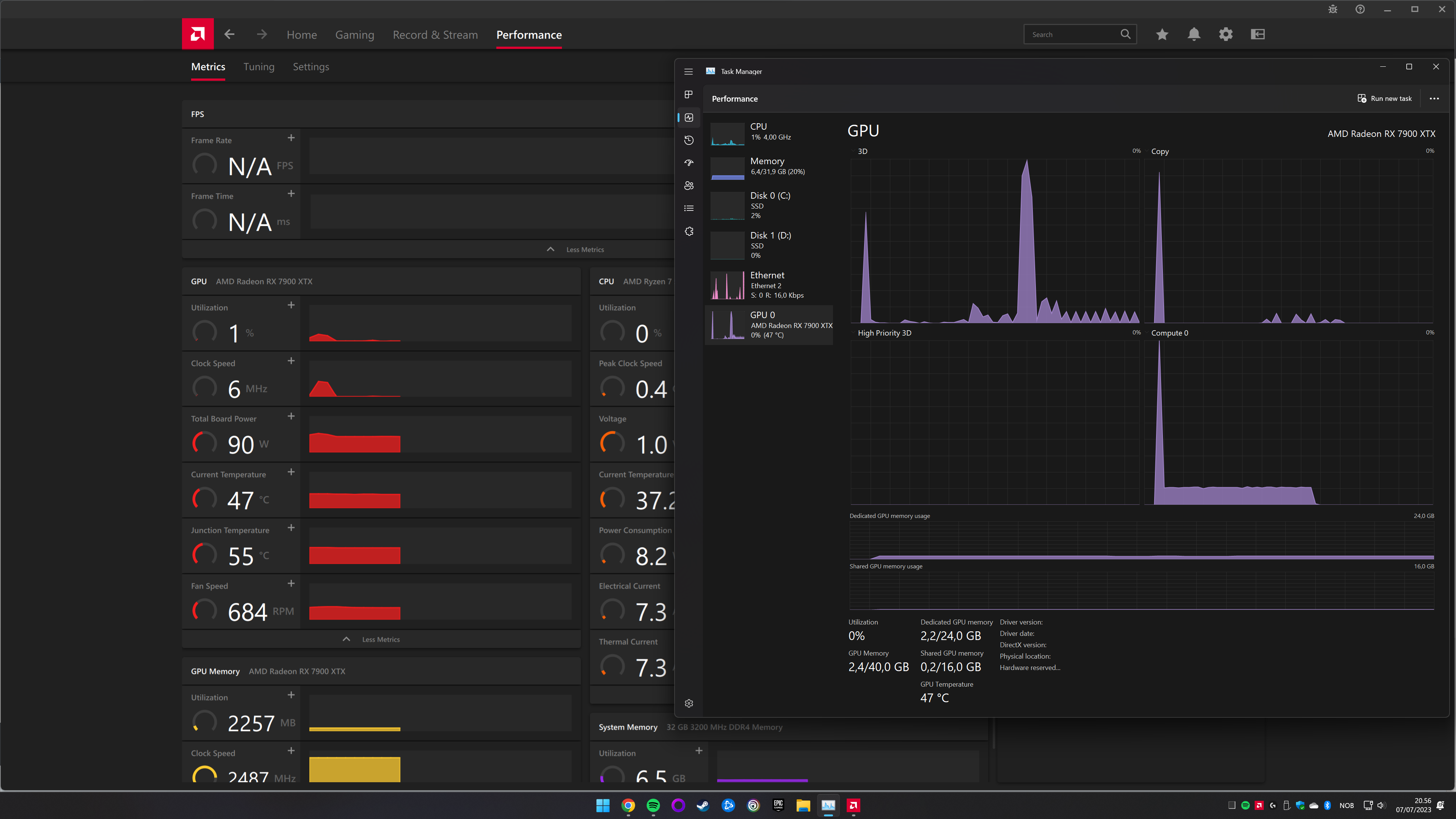This screenshot has height=819, width=1456.
Task: Open the Tuning sub-tab
Action: [x=259, y=67]
